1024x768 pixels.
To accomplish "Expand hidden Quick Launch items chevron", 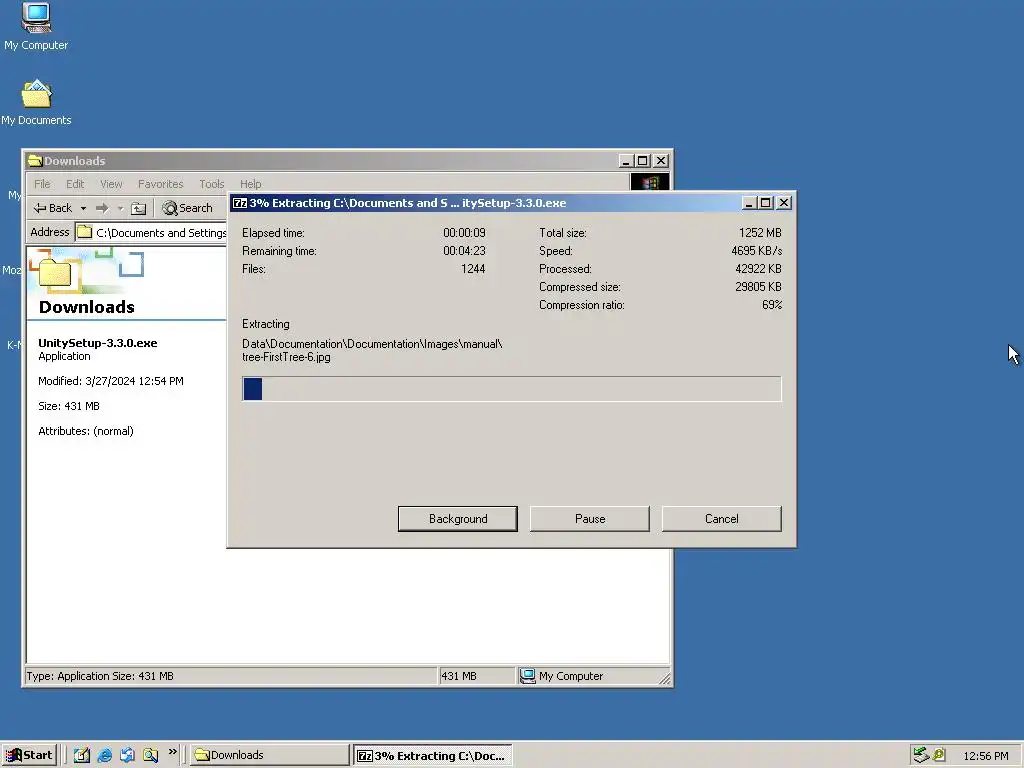I will click(x=172, y=752).
